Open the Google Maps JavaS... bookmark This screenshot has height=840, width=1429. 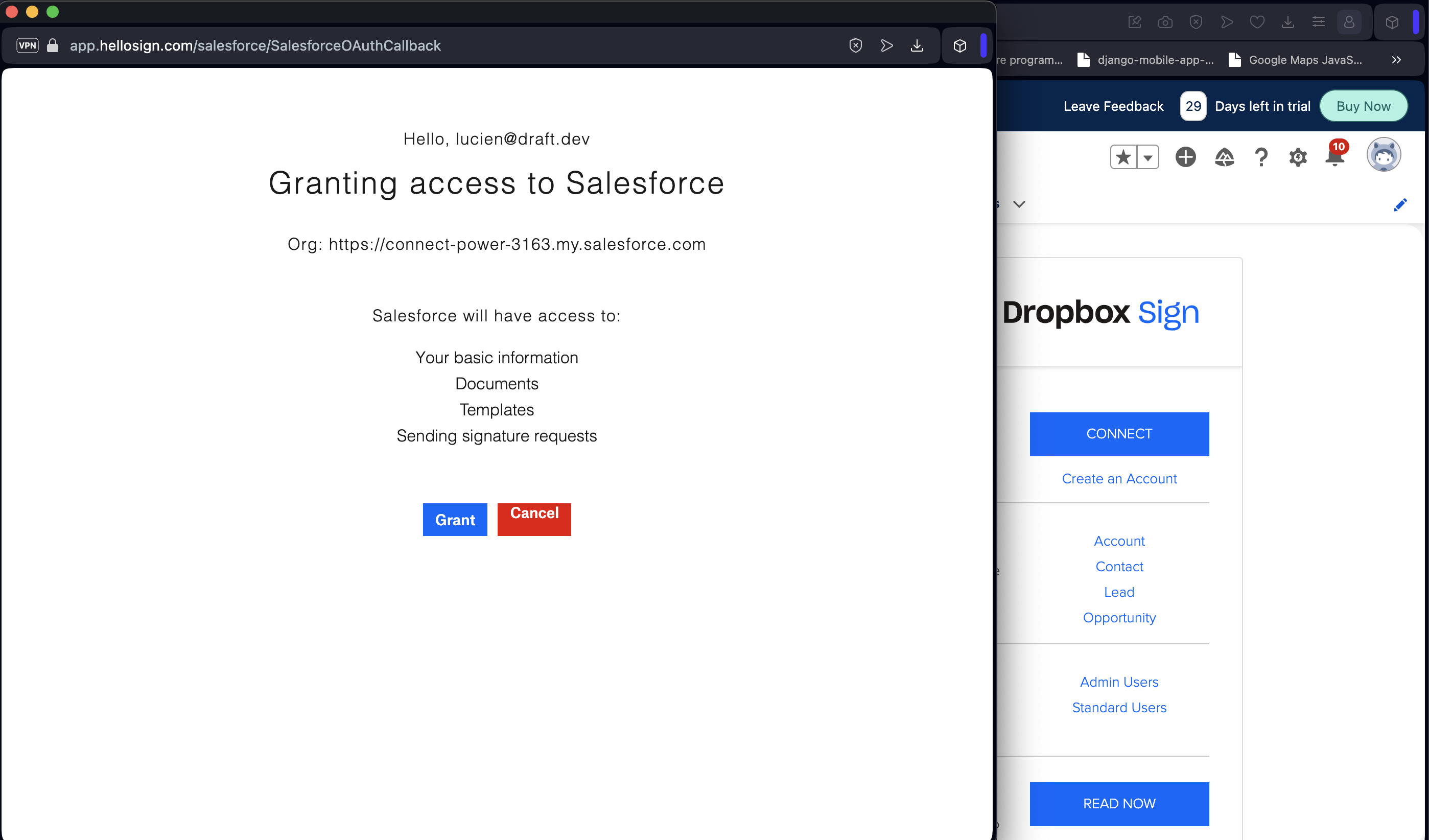point(1295,60)
